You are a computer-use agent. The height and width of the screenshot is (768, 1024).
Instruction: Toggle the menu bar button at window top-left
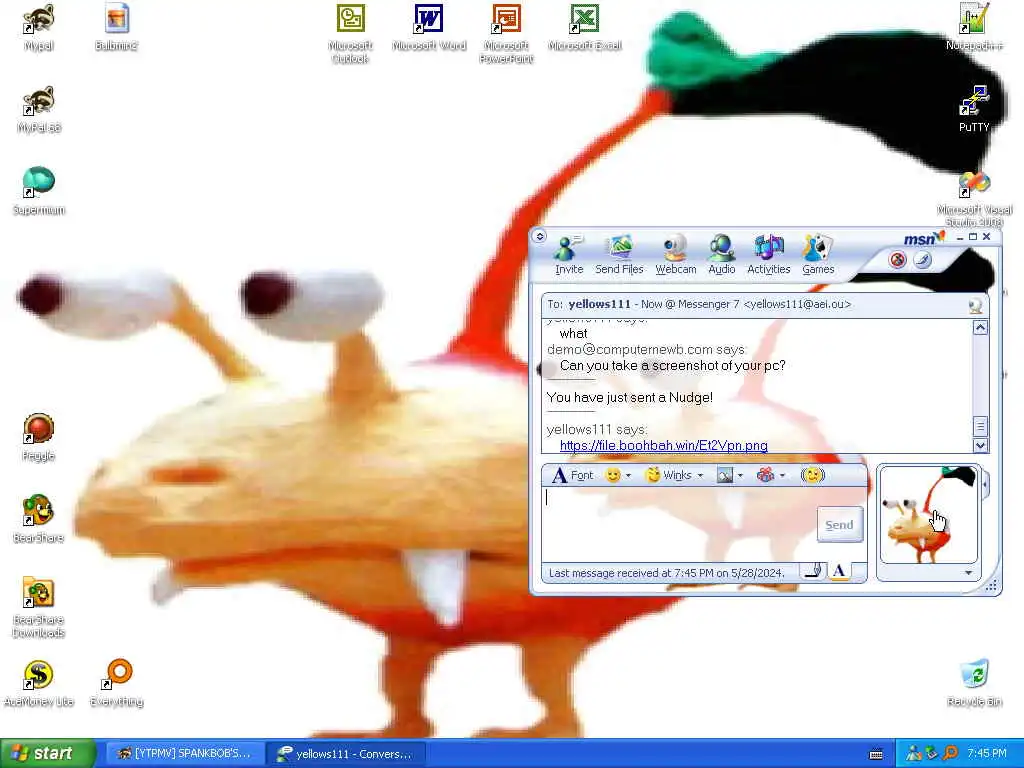tap(539, 236)
